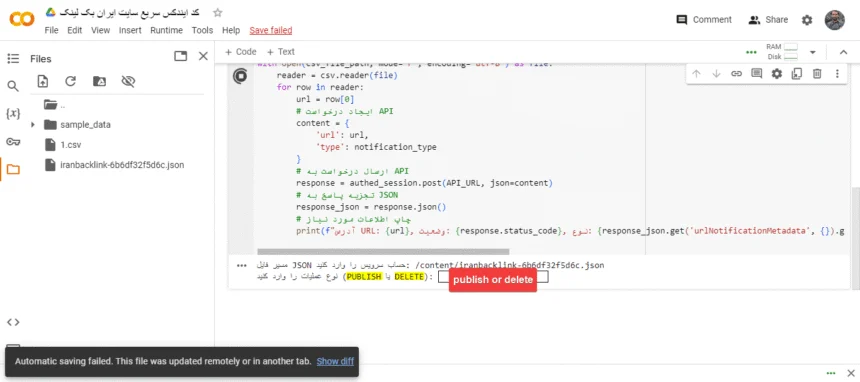Star this notebook title
860x382 pixels.
pos(218,13)
